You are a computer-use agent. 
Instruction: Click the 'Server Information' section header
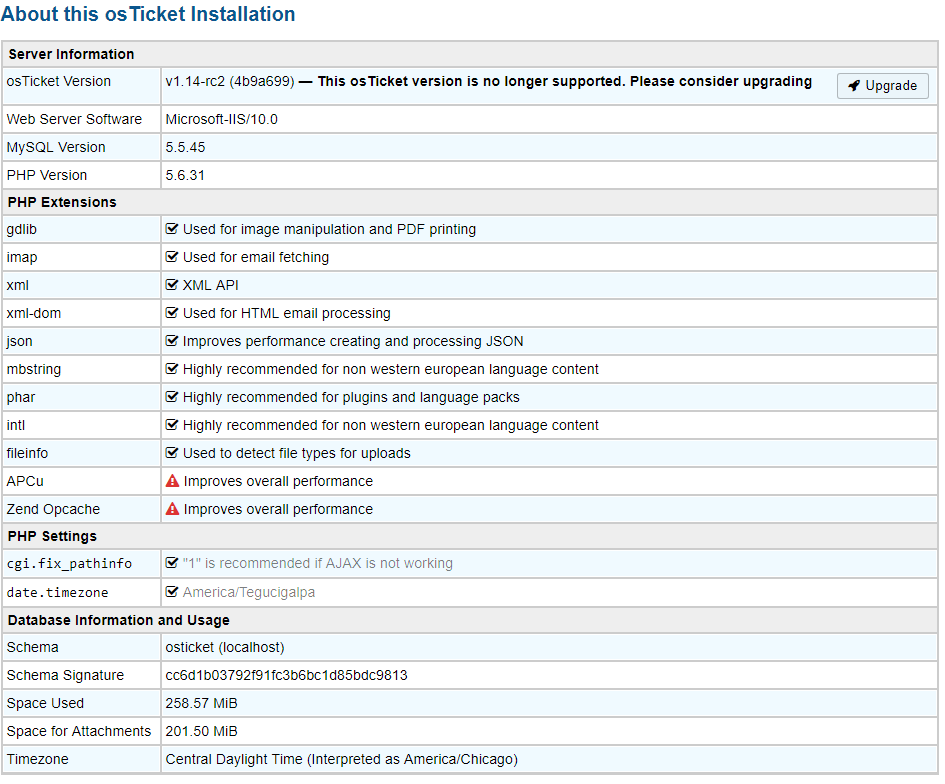tap(71, 54)
